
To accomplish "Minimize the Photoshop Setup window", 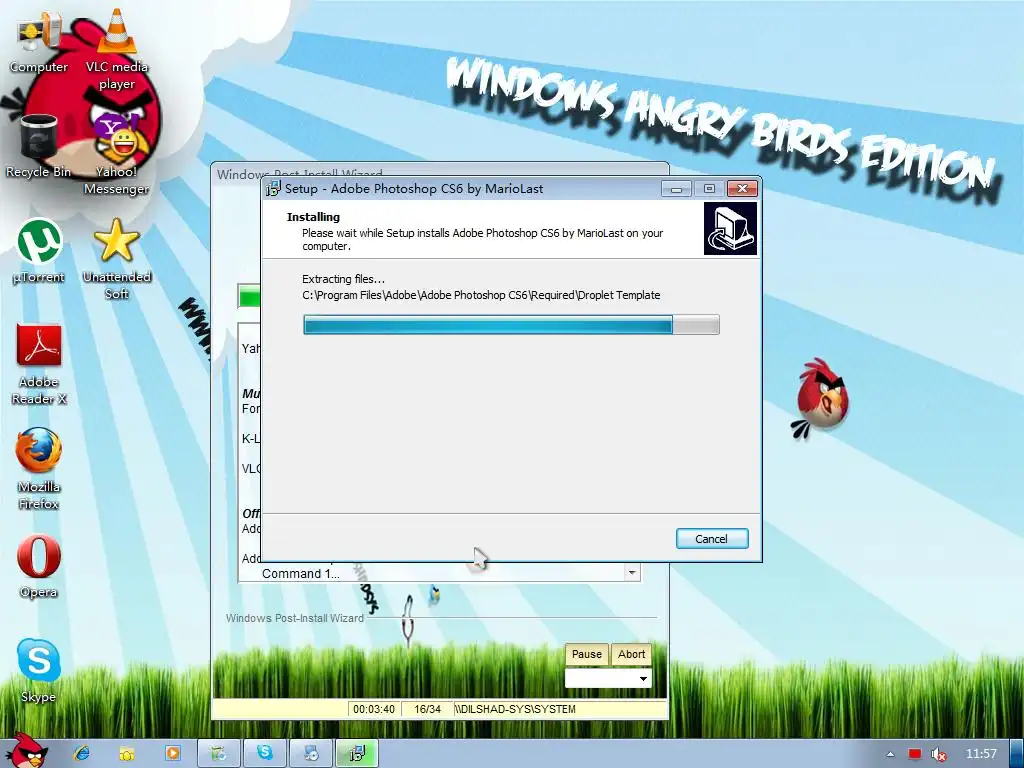I will tap(677, 189).
